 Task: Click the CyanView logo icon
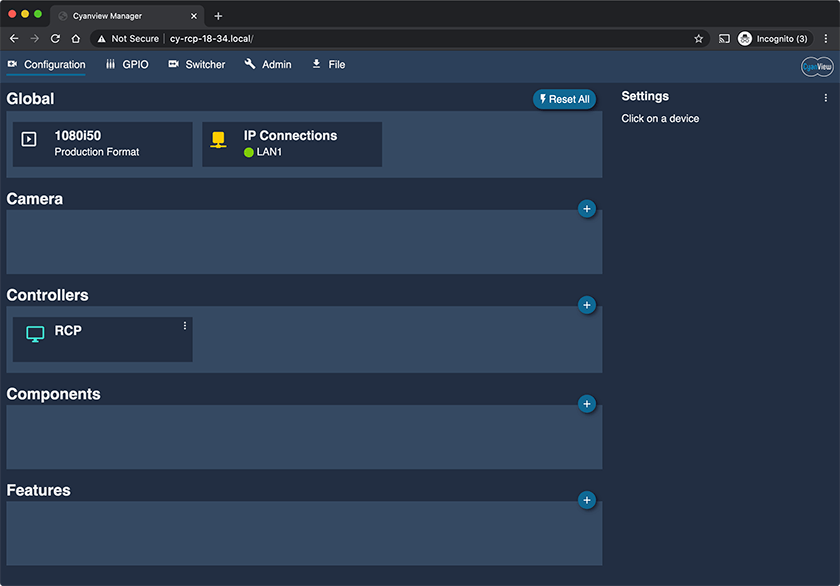click(x=817, y=67)
